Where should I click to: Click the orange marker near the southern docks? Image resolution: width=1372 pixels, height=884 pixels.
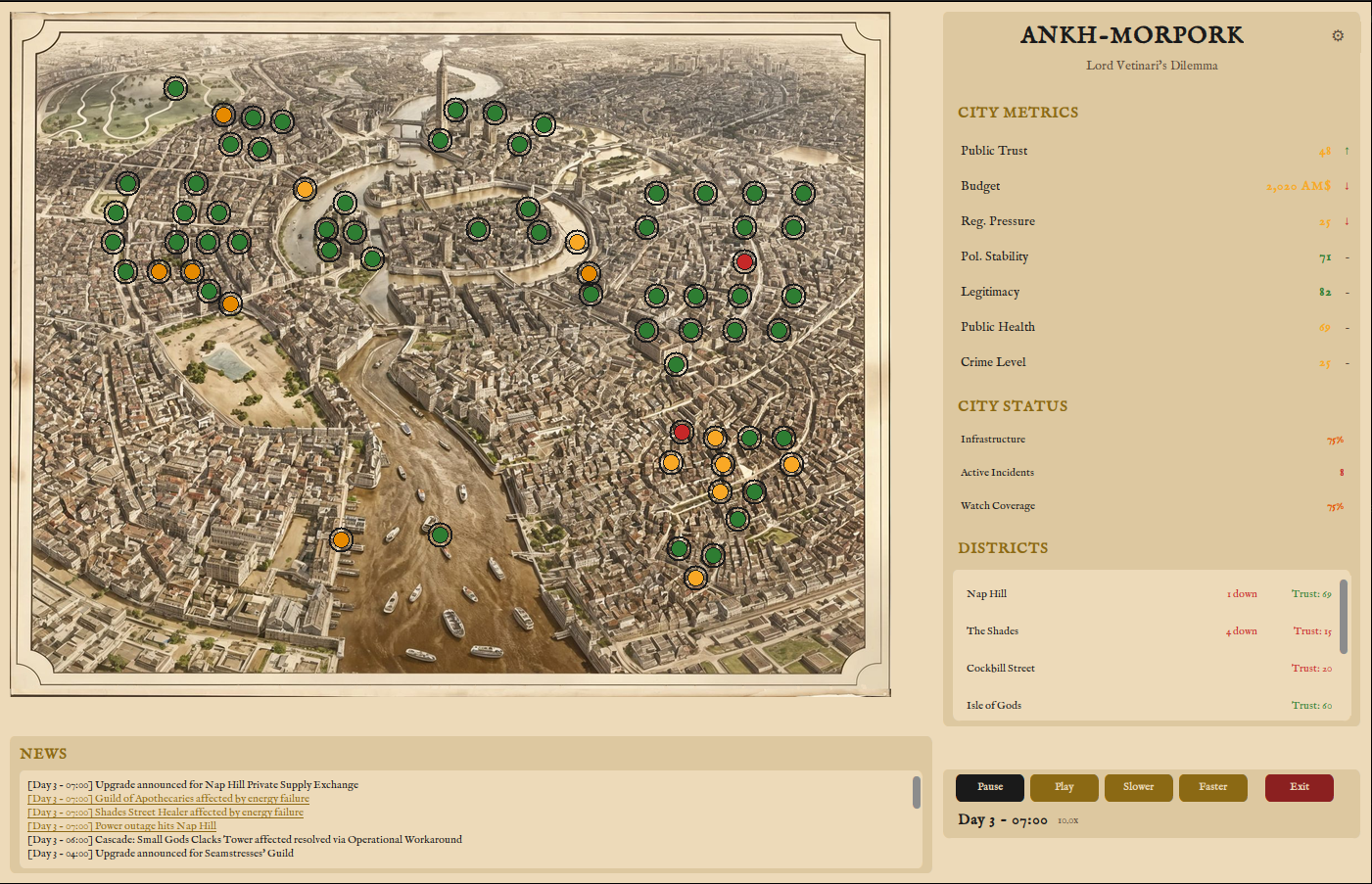tap(341, 539)
